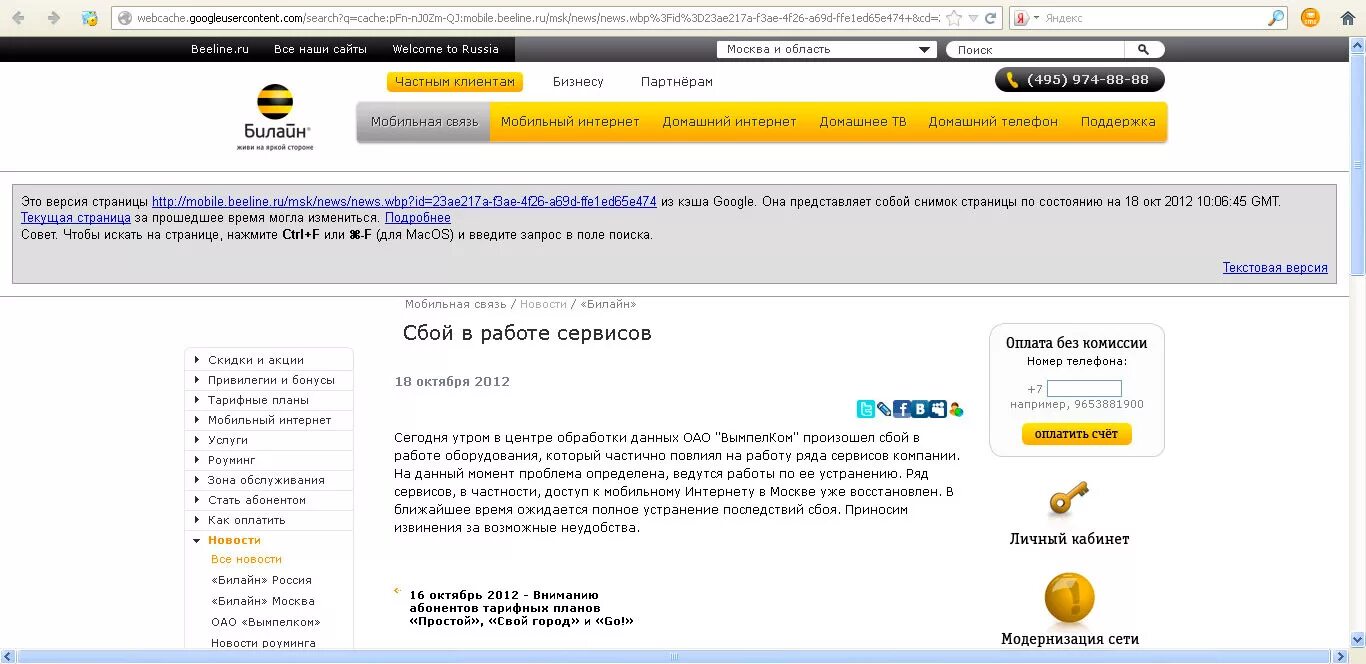Select the Welcome to Russia tab
Image resolution: width=1366 pixels, height=664 pixels.
[445, 49]
